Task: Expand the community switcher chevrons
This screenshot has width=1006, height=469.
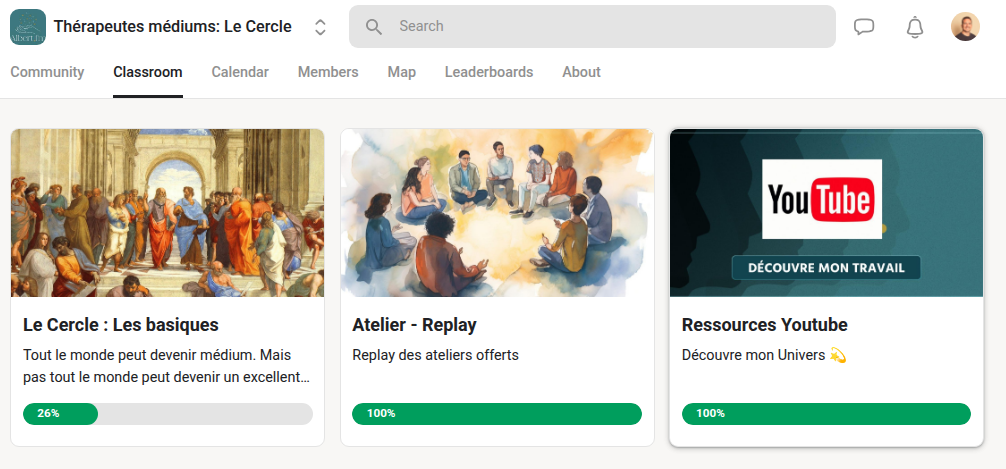Action: tap(320, 27)
